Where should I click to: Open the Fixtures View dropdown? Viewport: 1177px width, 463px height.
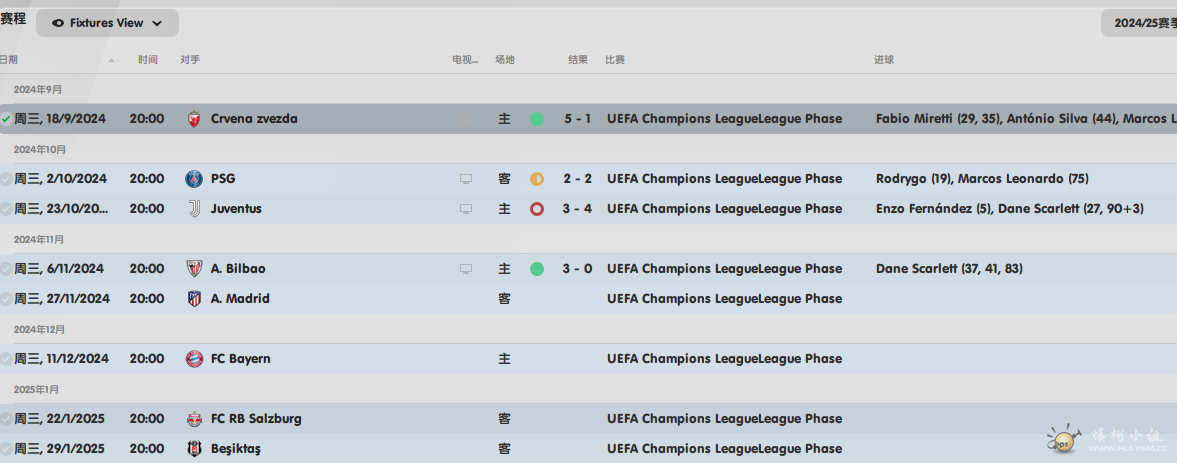point(107,23)
